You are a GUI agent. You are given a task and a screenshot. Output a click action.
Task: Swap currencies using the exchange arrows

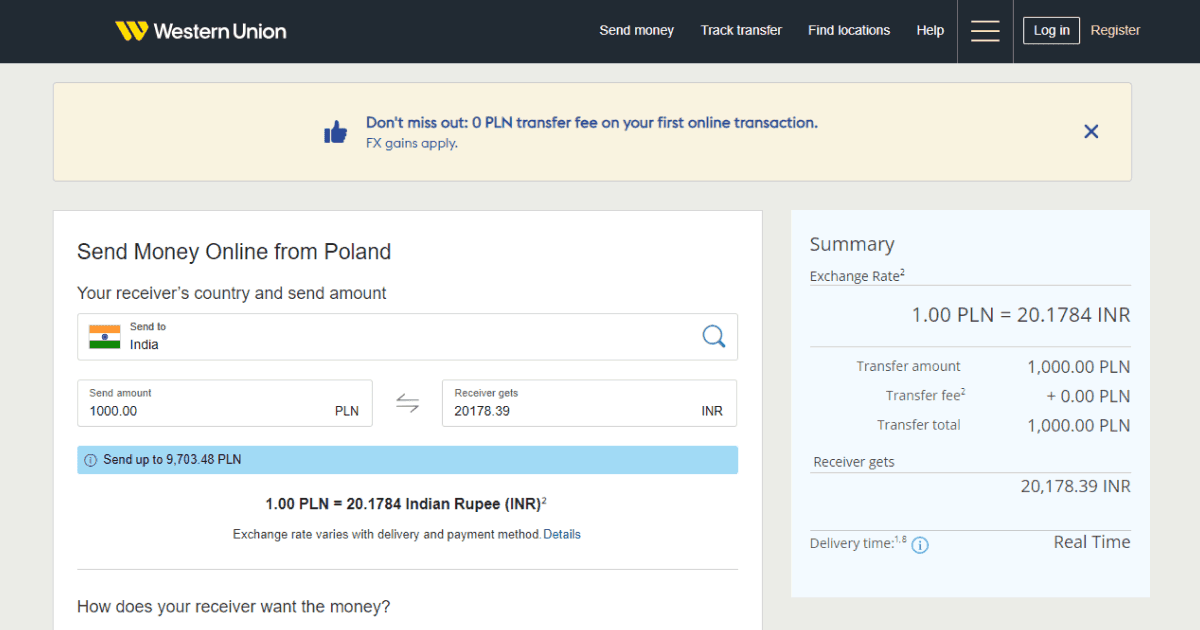407,403
